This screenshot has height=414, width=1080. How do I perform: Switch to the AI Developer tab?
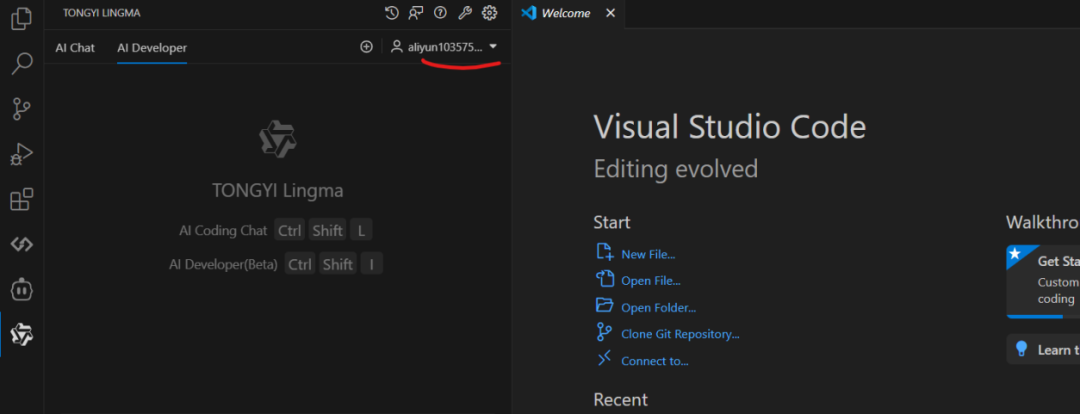(x=152, y=48)
